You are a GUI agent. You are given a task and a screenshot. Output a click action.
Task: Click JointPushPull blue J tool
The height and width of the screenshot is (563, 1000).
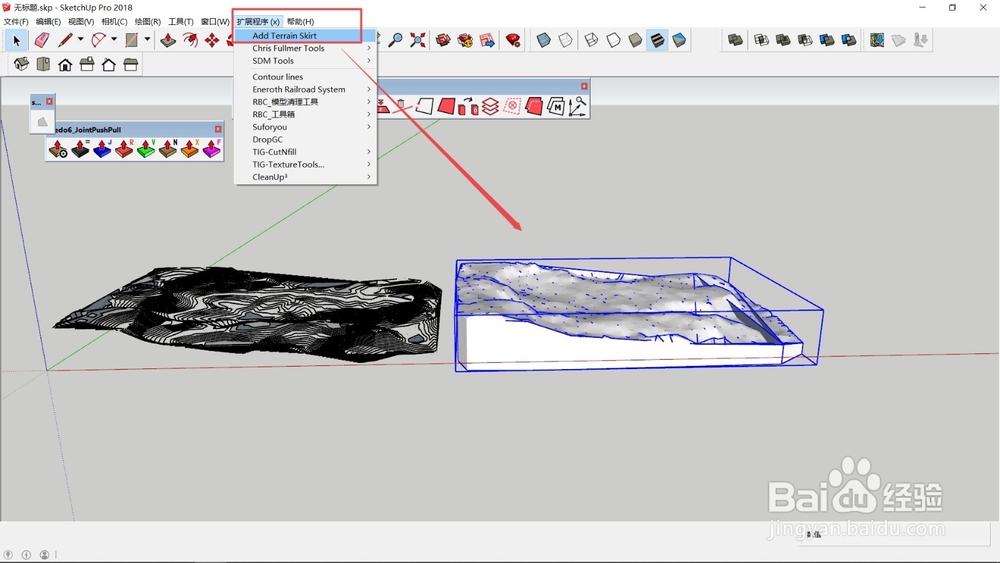pos(102,149)
